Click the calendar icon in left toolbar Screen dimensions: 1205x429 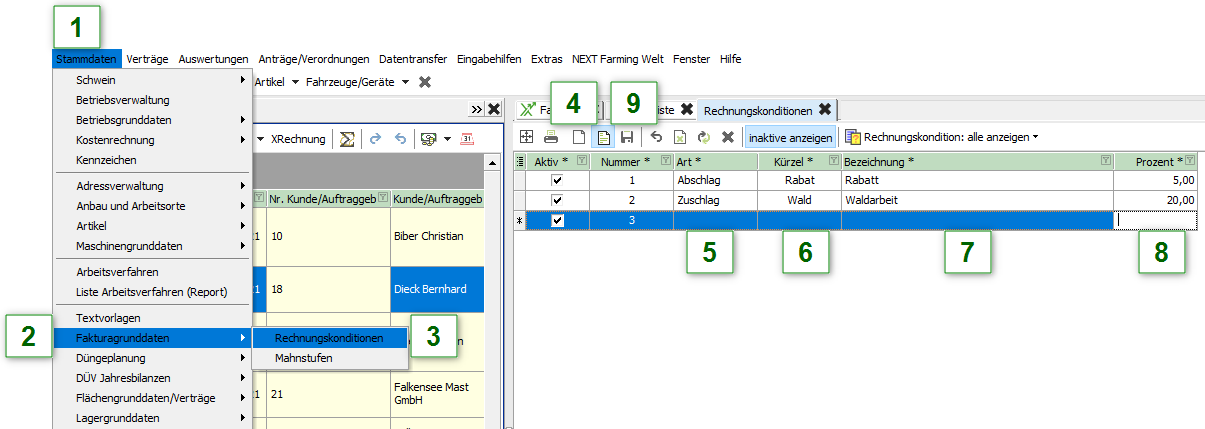pyautogui.click(x=466, y=138)
